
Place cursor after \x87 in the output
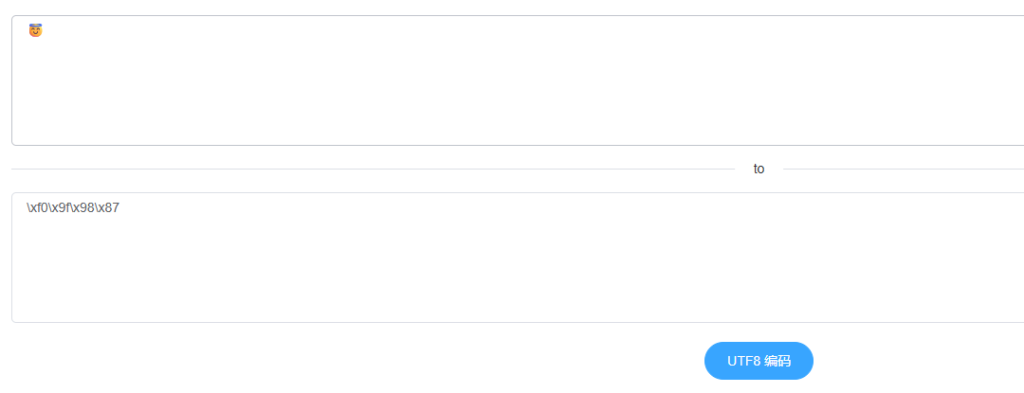pos(121,208)
